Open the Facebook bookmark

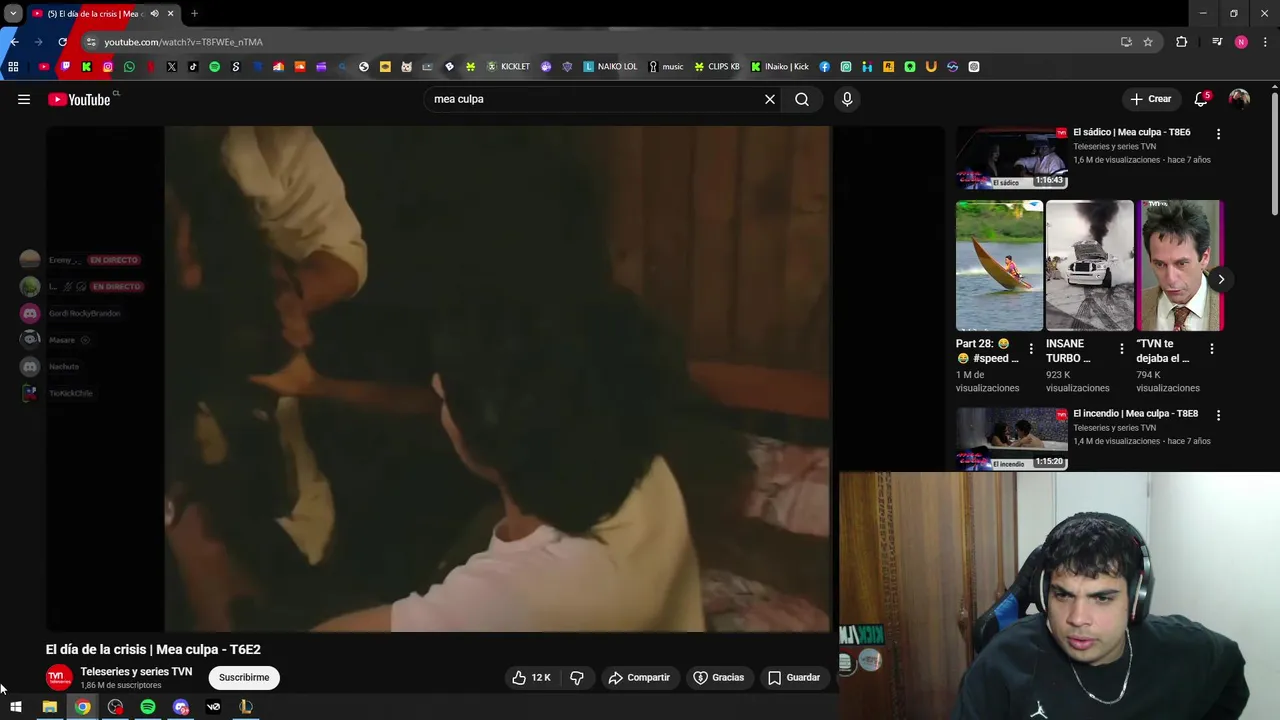point(824,67)
